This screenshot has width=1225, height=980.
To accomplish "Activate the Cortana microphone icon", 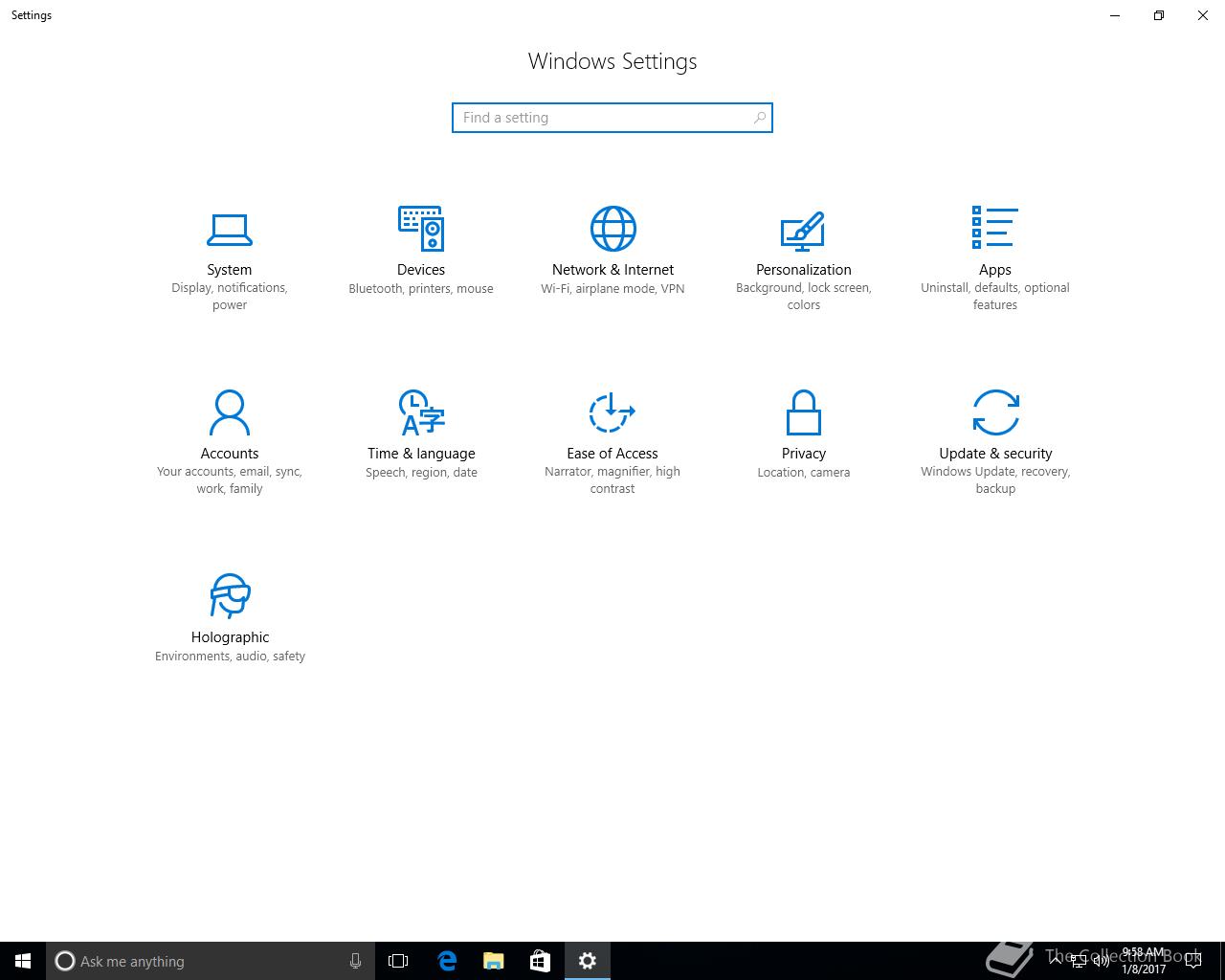I will click(355, 961).
